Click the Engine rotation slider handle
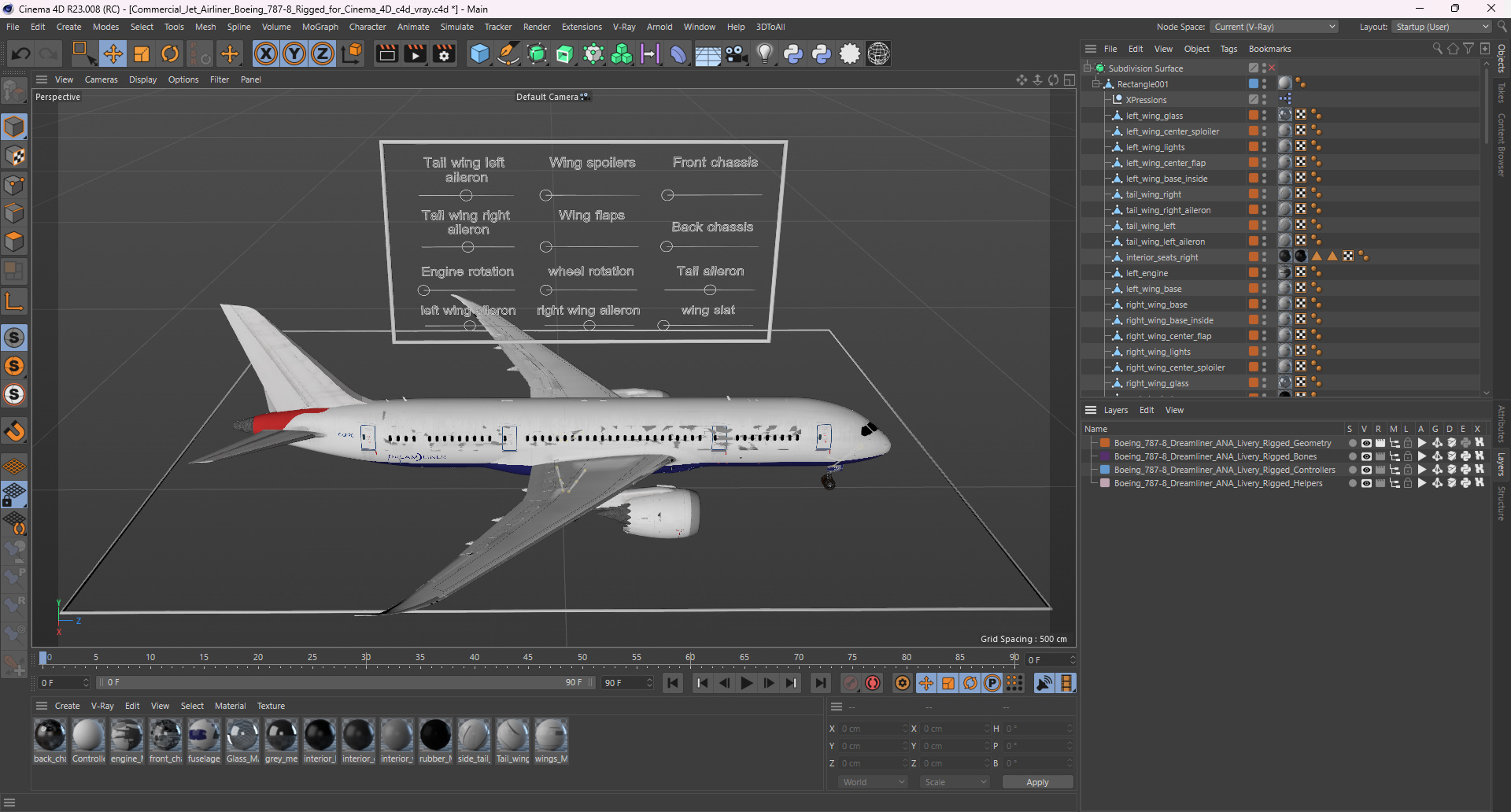 [423, 290]
